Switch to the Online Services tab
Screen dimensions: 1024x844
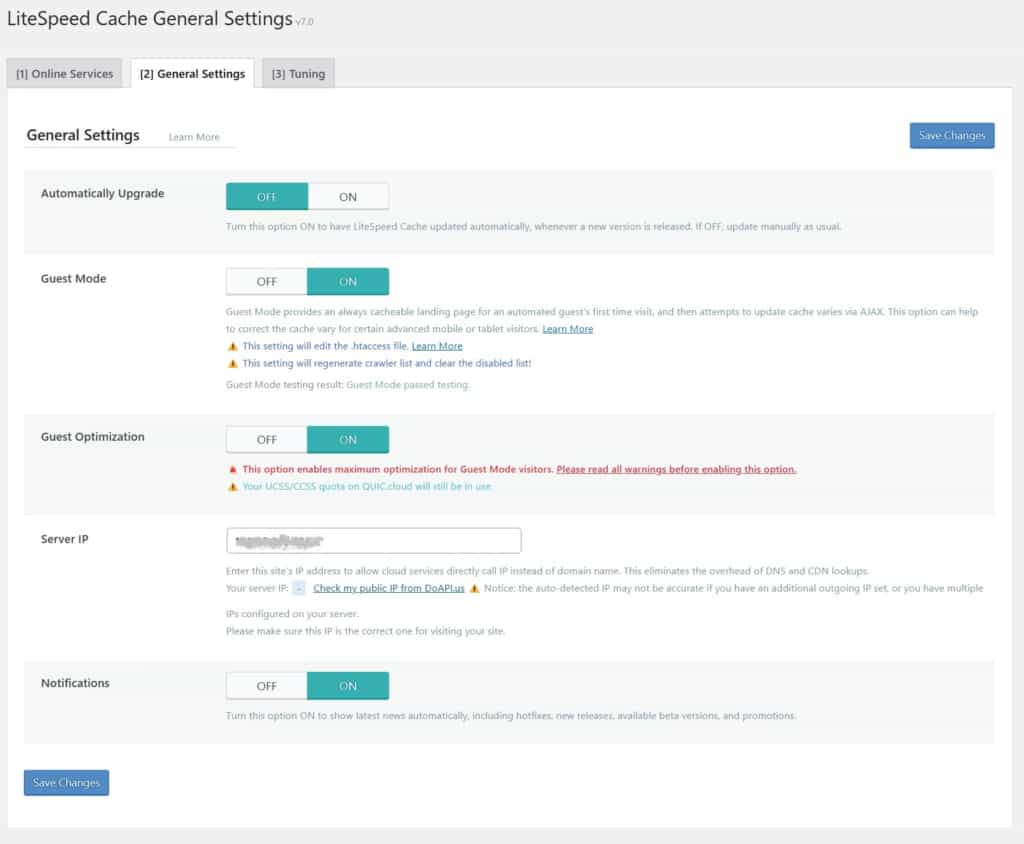(x=64, y=73)
